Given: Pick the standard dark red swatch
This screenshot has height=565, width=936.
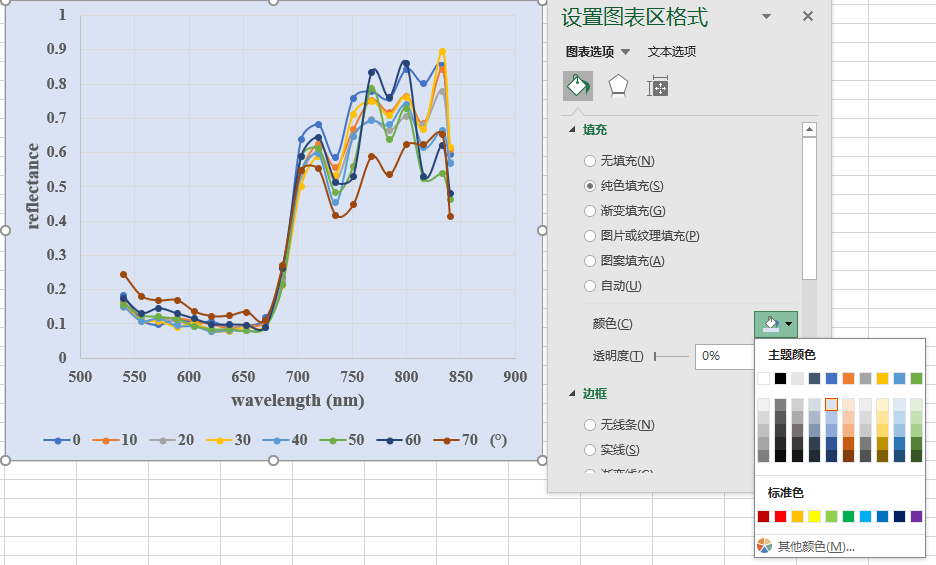Looking at the screenshot, I should pyautogui.click(x=763, y=516).
